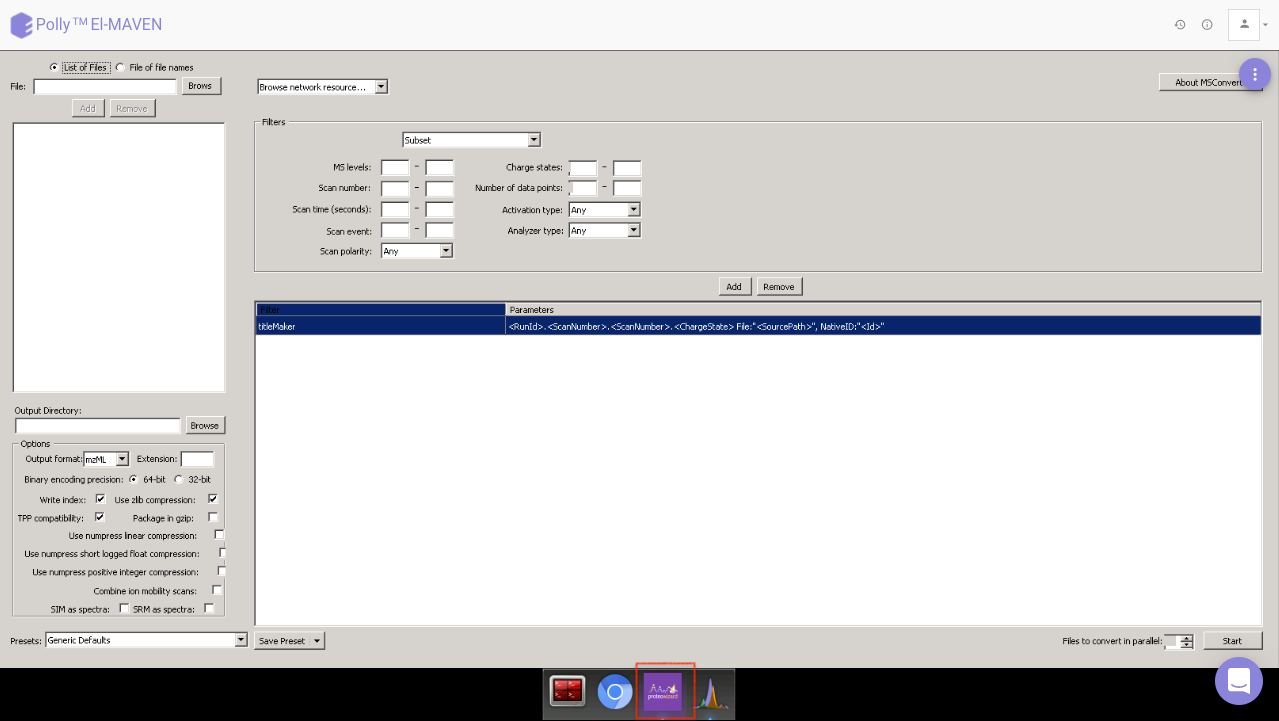Open the Analyzer type dropdown
The height and width of the screenshot is (721, 1279).
(x=604, y=230)
